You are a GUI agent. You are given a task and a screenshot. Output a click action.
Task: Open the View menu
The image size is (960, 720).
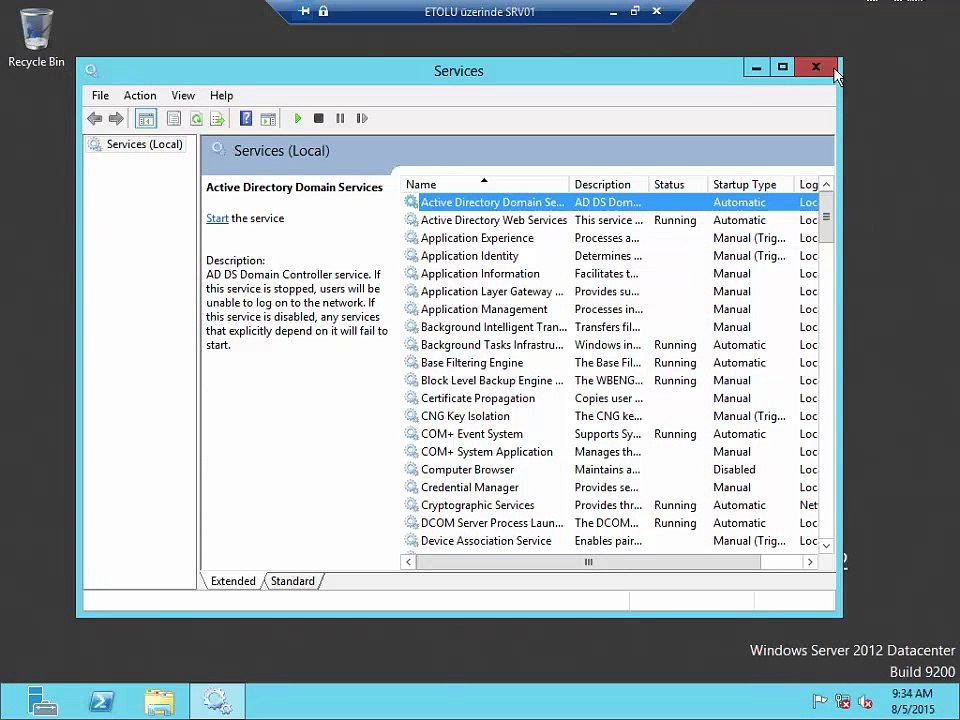pyautogui.click(x=182, y=96)
